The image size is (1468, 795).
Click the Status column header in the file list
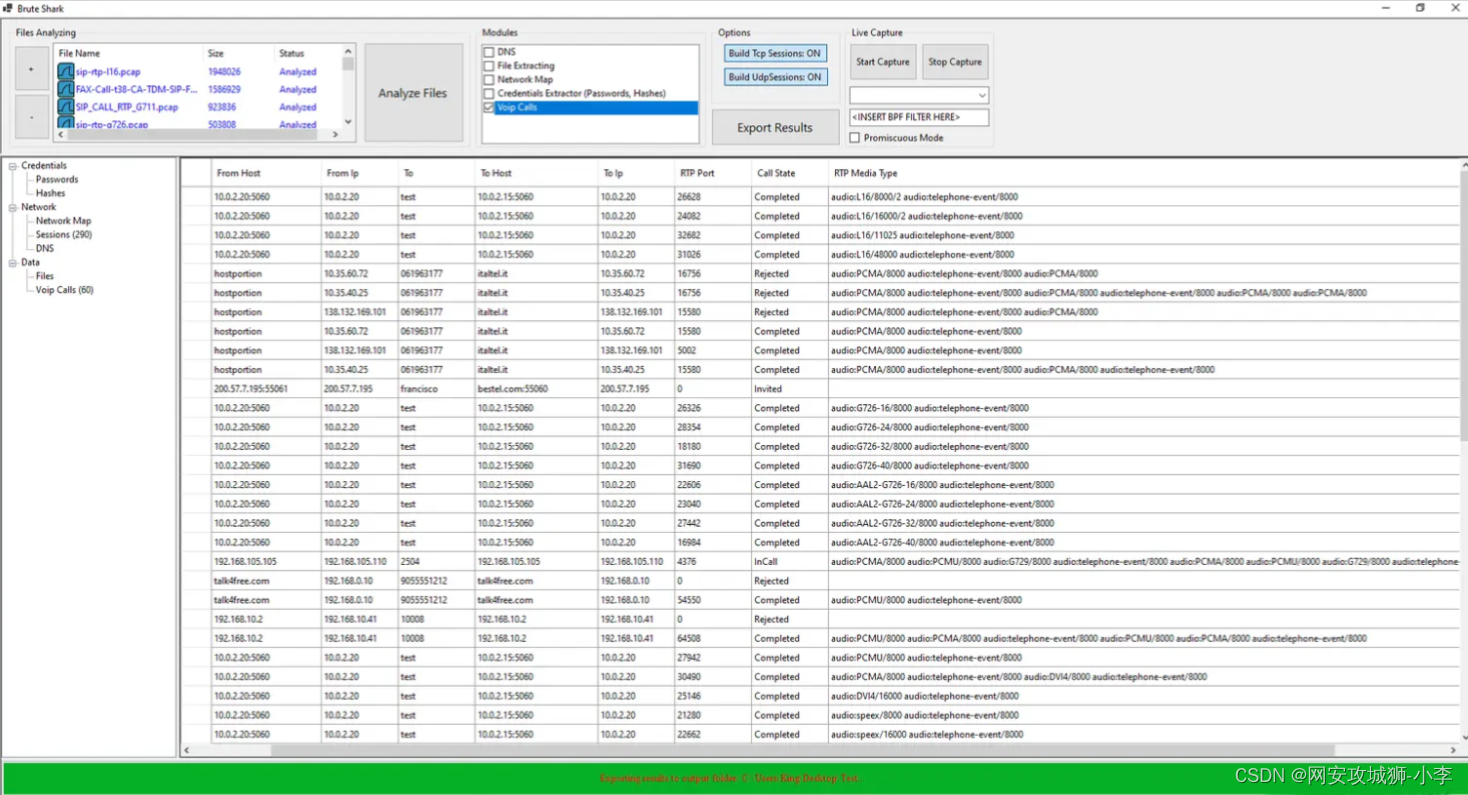[x=307, y=53]
